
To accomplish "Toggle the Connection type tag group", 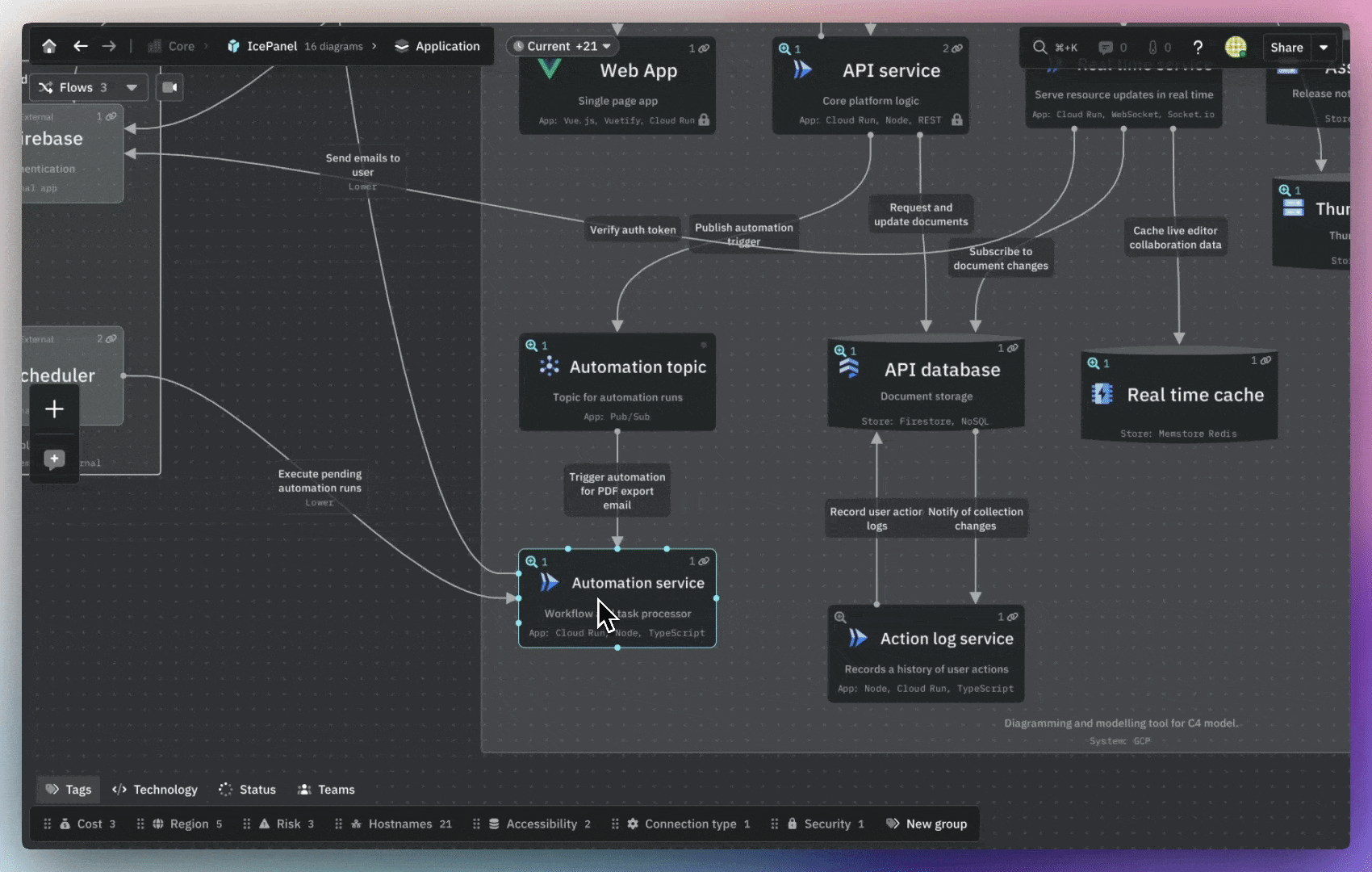I will click(688, 824).
